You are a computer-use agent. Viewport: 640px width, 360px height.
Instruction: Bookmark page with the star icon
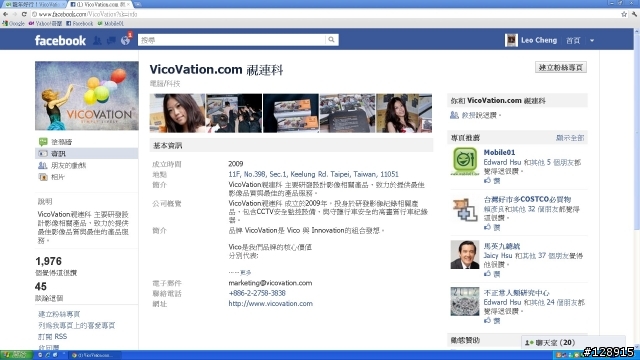point(624,14)
